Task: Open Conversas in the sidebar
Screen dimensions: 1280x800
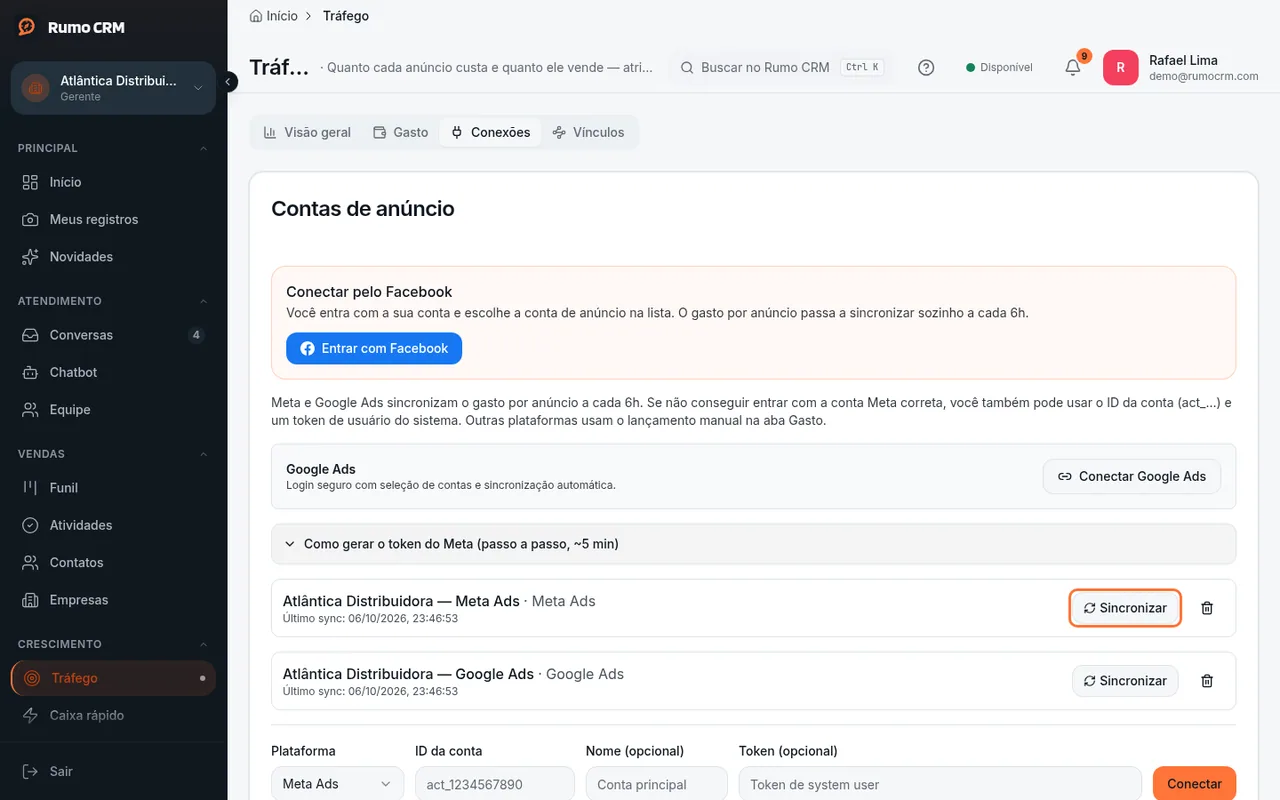Action: click(x=113, y=335)
